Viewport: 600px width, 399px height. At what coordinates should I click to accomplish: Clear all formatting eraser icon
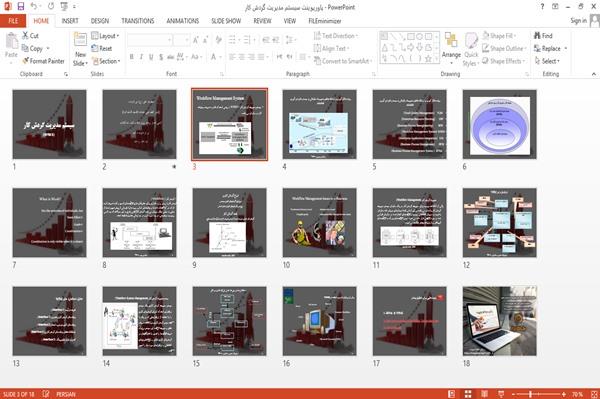(x=218, y=40)
